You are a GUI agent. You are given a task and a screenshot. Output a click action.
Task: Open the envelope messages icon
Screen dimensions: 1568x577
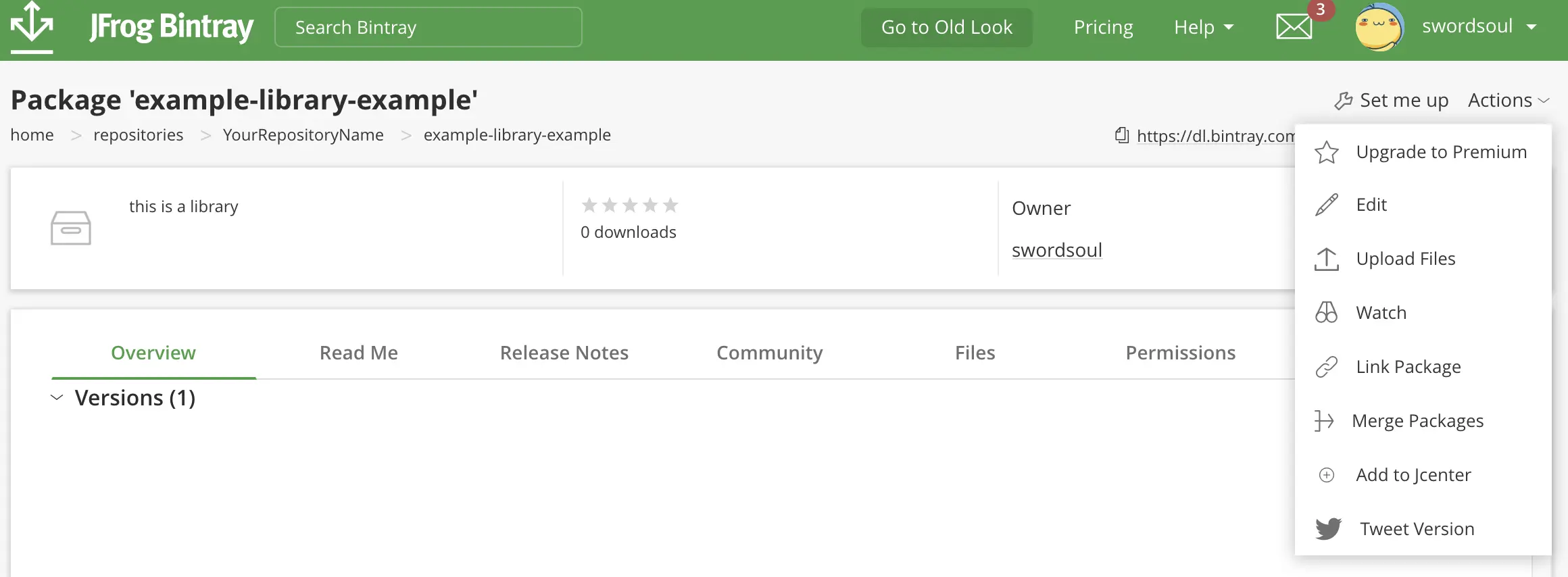coord(1294,27)
